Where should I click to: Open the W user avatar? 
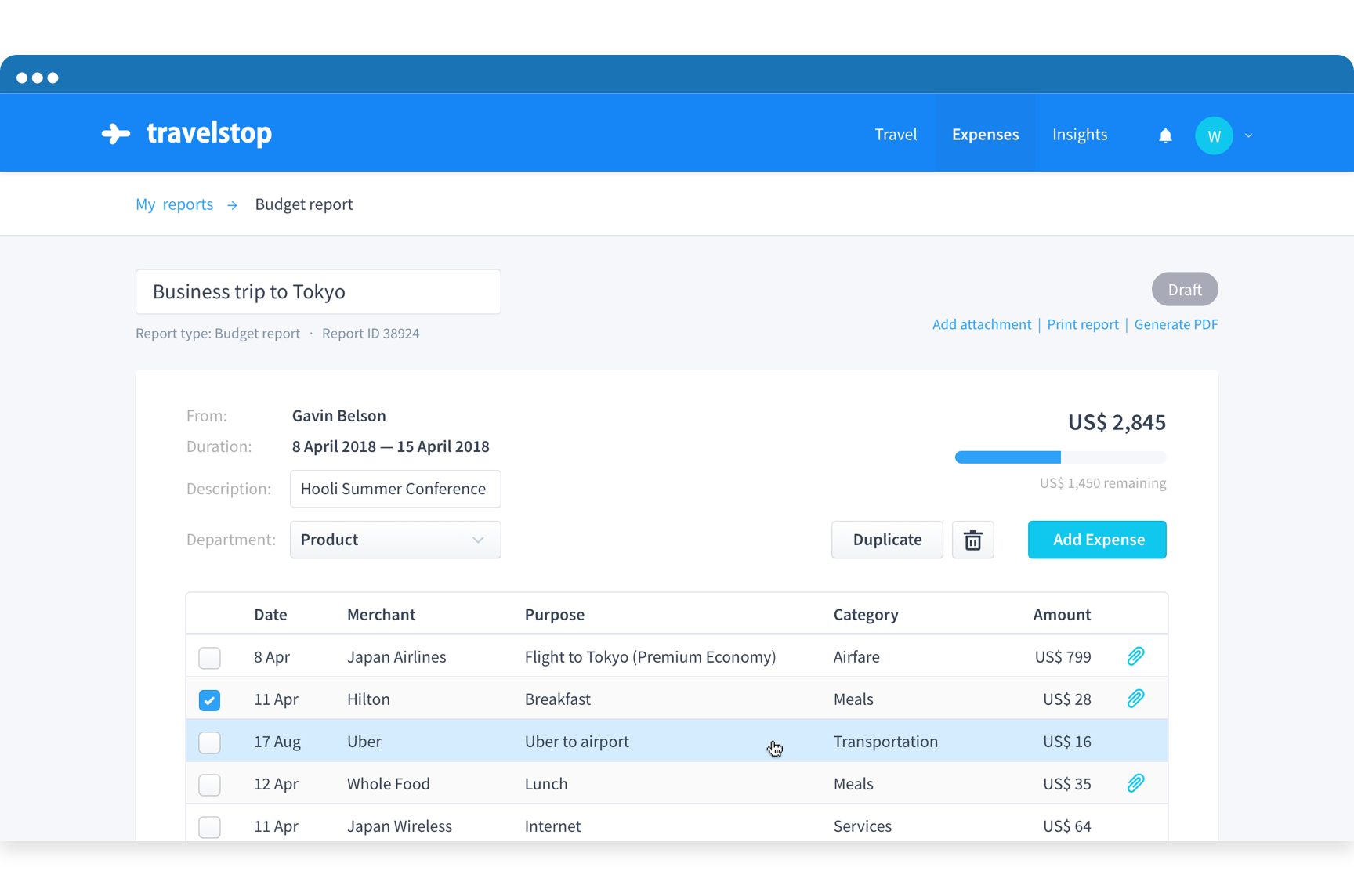(x=1214, y=135)
